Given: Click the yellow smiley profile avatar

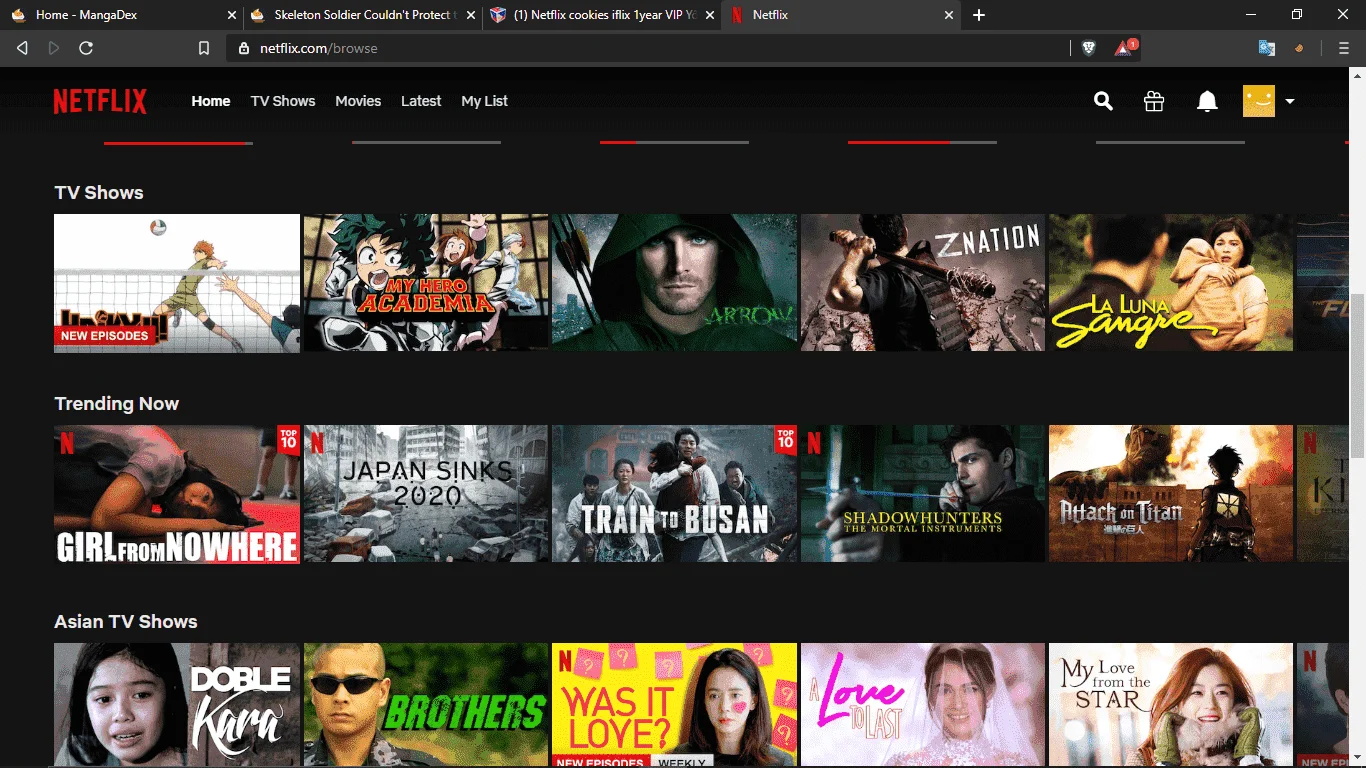Looking at the screenshot, I should [x=1259, y=101].
